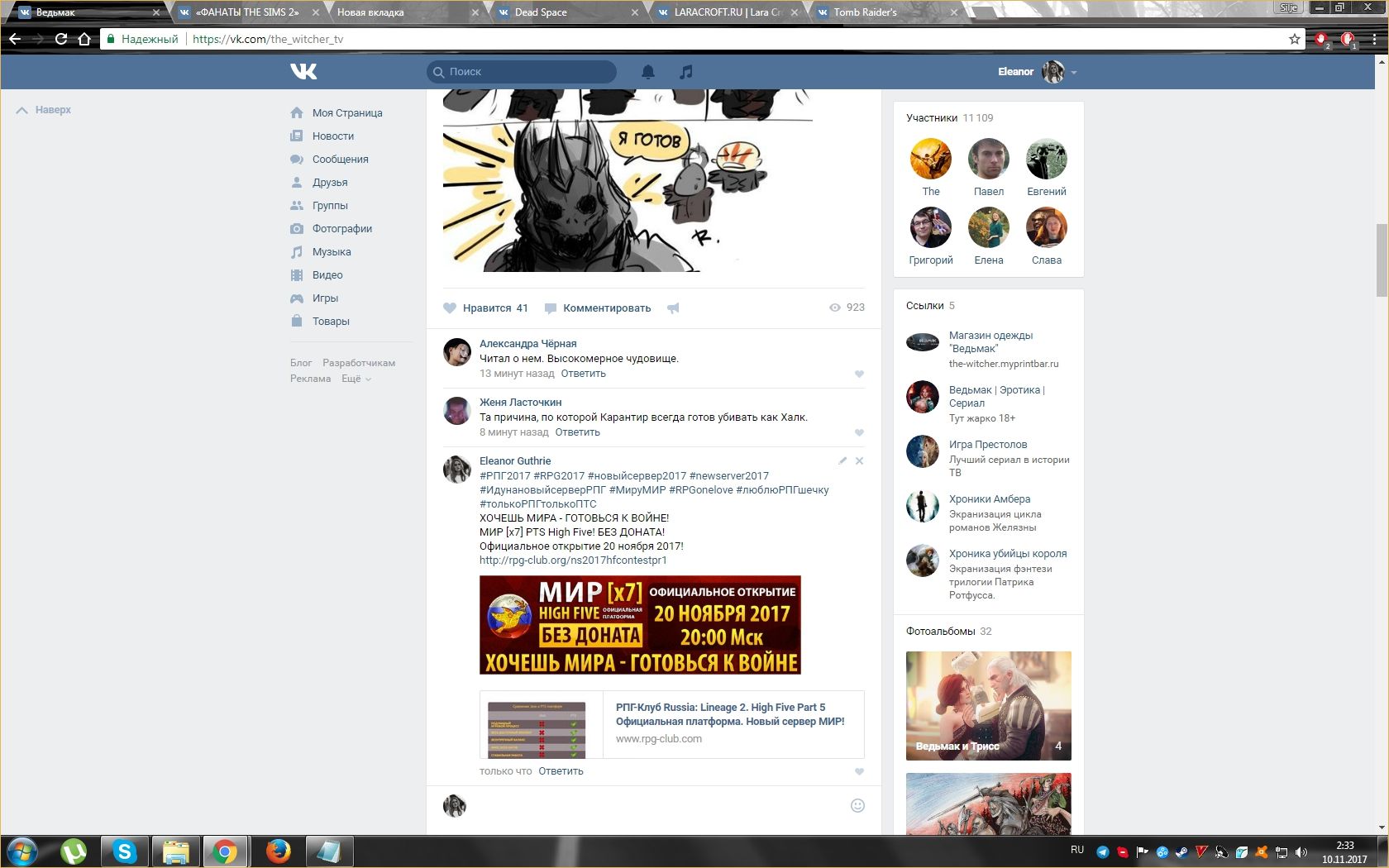
Task: Open Игры in the sidebar
Action: 325,298
